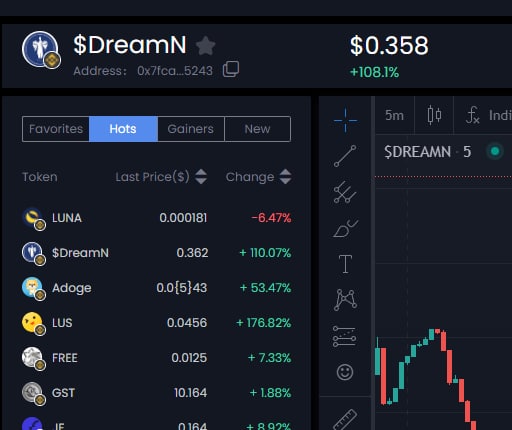
Task: Click the -6.47% change value
Action: pos(271,218)
